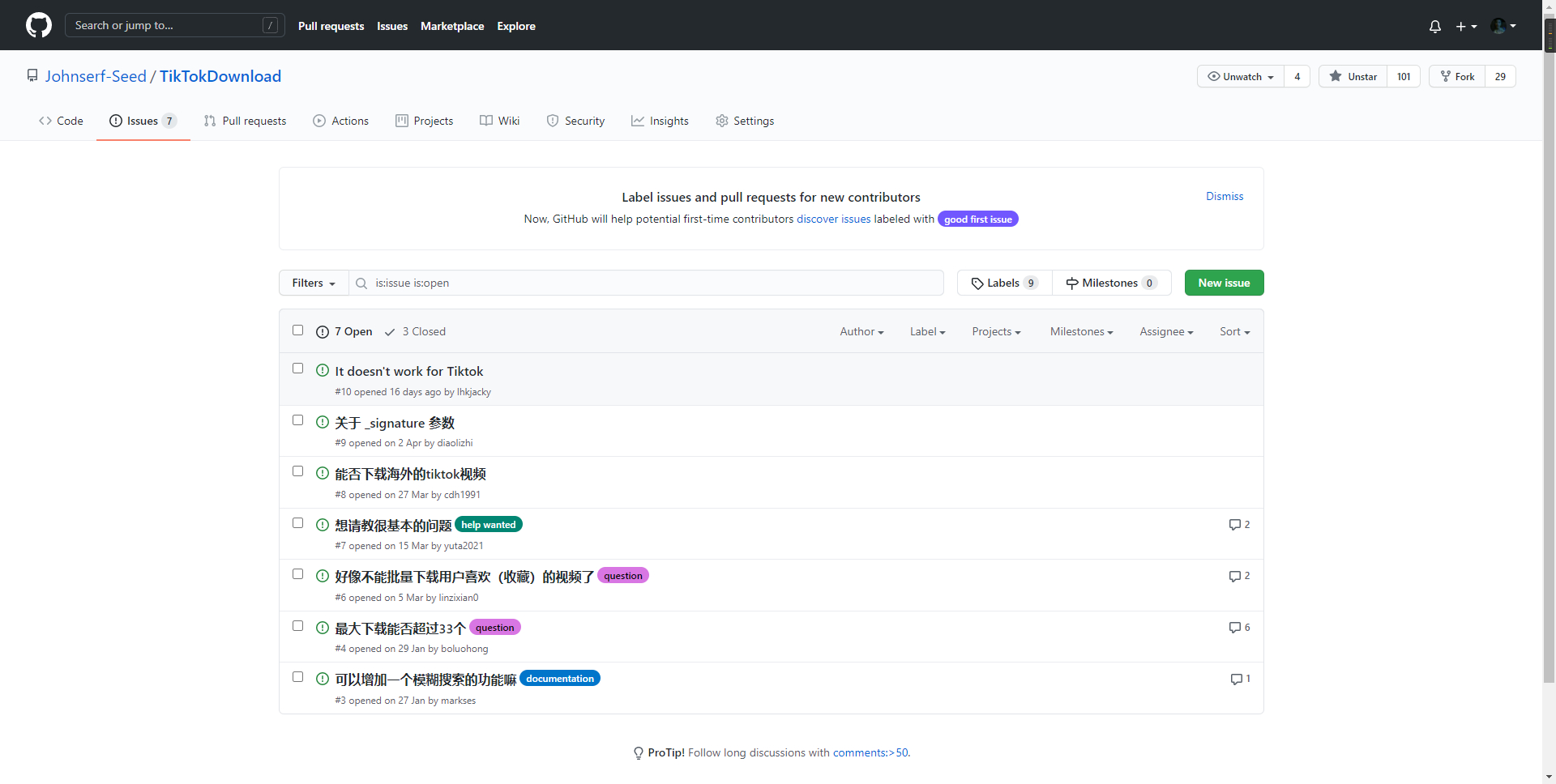
Task: Switch to the Security tab
Action: [575, 121]
